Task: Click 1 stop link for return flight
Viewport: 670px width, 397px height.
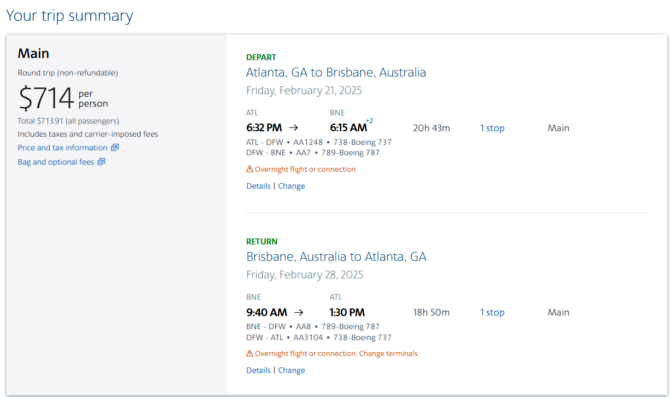Action: (492, 312)
